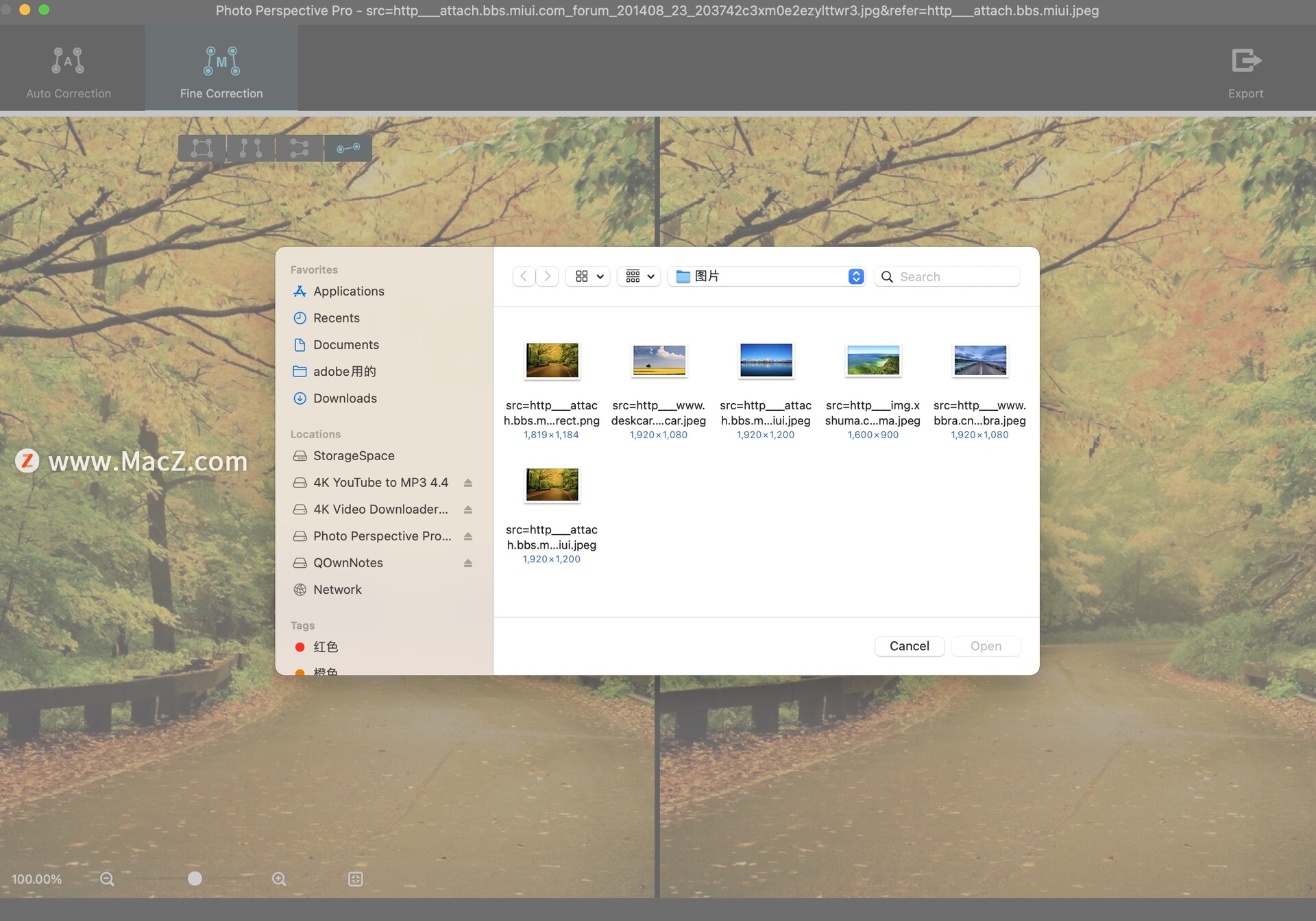This screenshot has height=921, width=1316.
Task: Click the 100.00% zoom percentage value
Action: click(x=36, y=879)
